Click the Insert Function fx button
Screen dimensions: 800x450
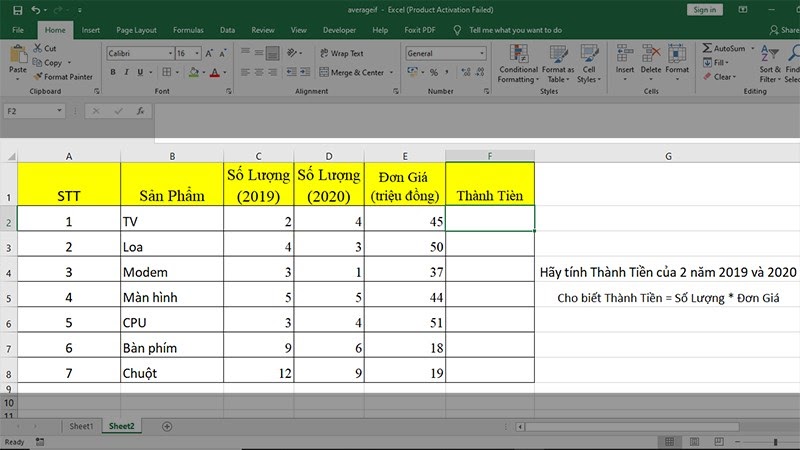pyautogui.click(x=140, y=111)
